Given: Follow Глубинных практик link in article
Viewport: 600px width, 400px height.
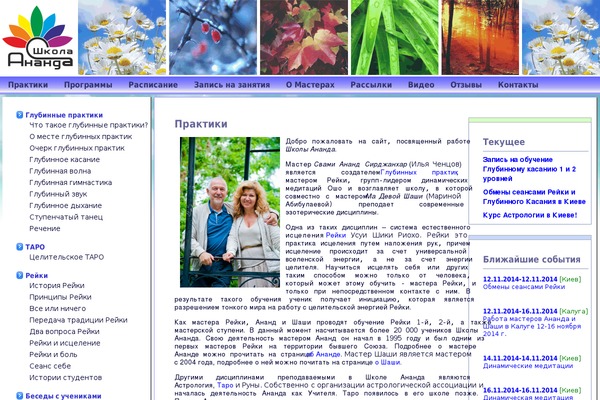Looking at the screenshot, I should click(419, 173).
